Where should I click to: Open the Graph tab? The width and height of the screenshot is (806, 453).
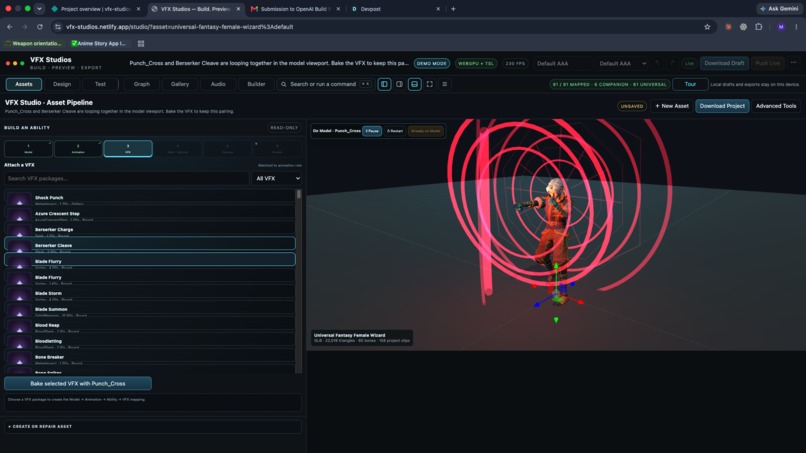(141, 84)
